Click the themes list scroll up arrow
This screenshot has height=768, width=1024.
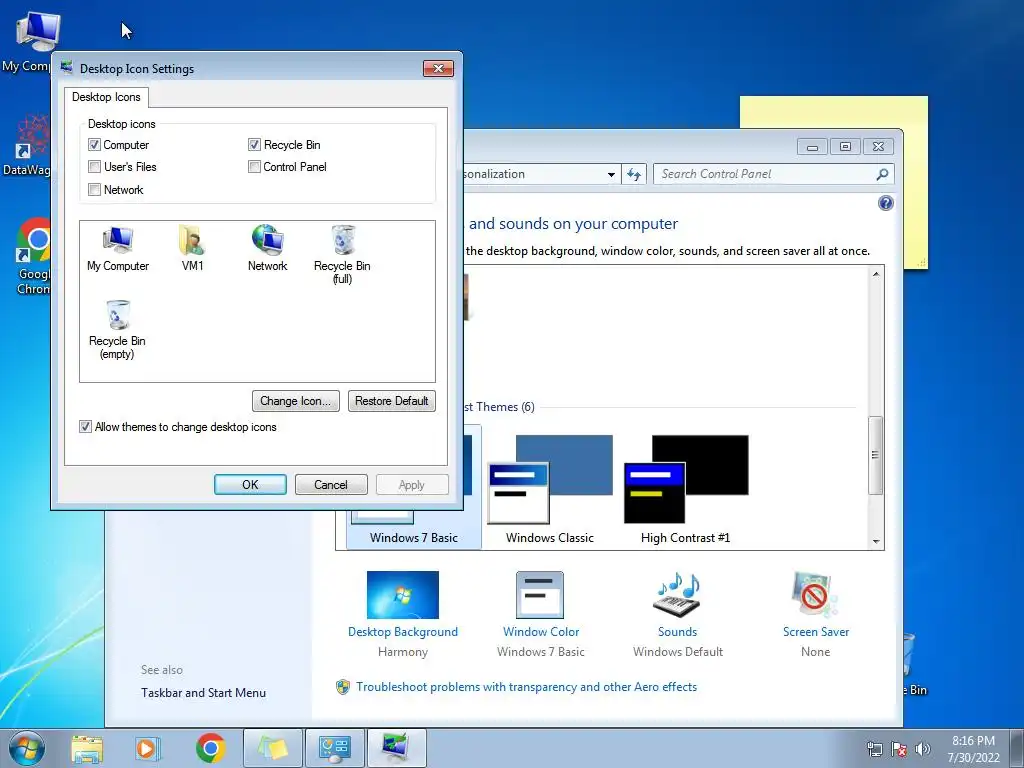876,274
